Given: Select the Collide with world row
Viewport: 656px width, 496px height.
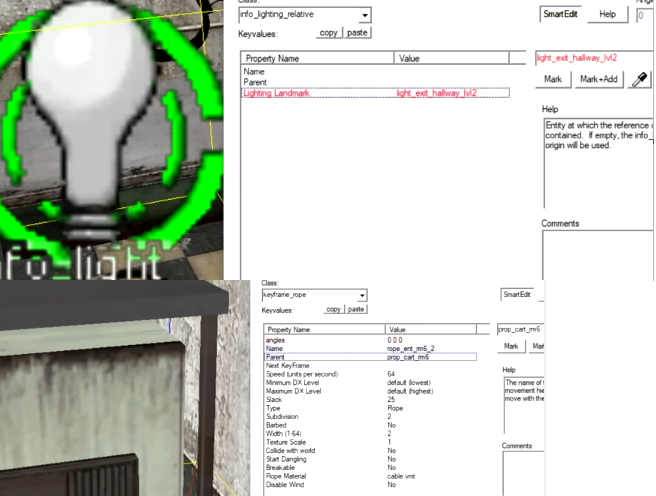Looking at the screenshot, I should click(x=370, y=450).
